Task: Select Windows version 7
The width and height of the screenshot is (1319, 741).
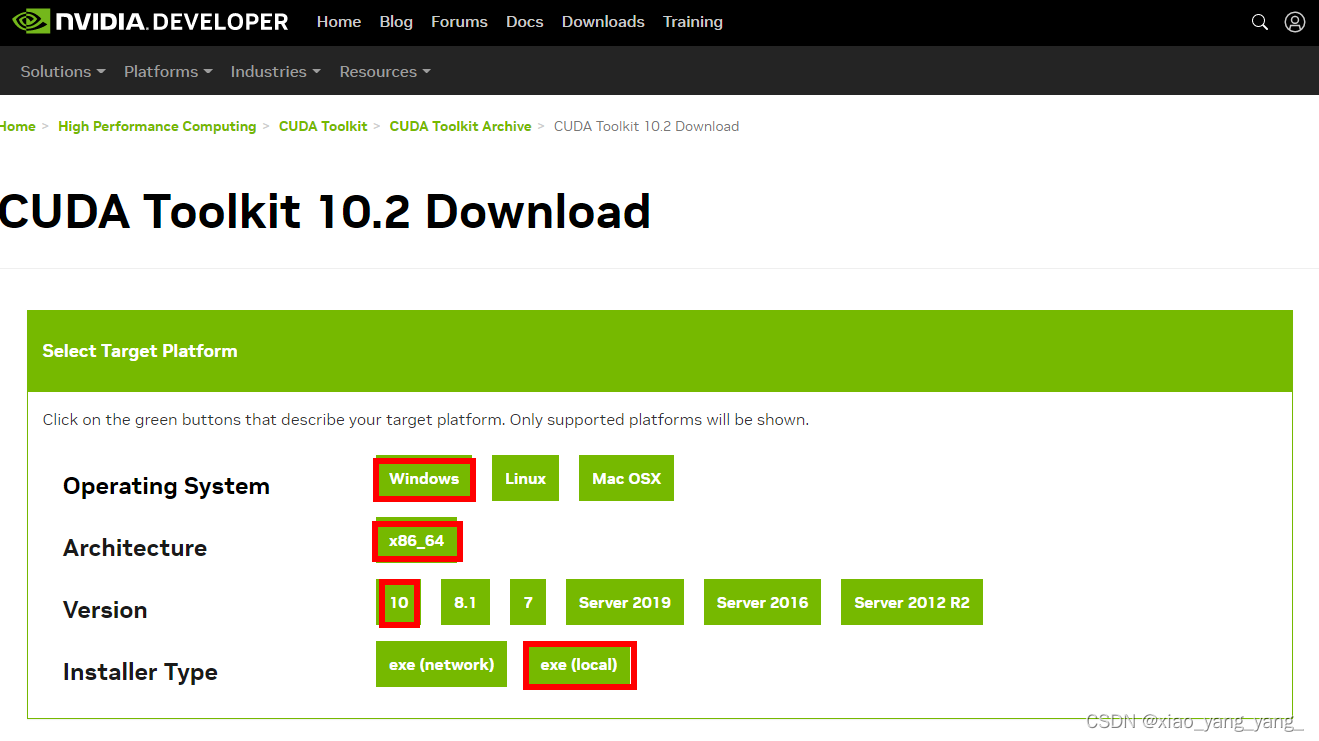Action: [x=528, y=603]
